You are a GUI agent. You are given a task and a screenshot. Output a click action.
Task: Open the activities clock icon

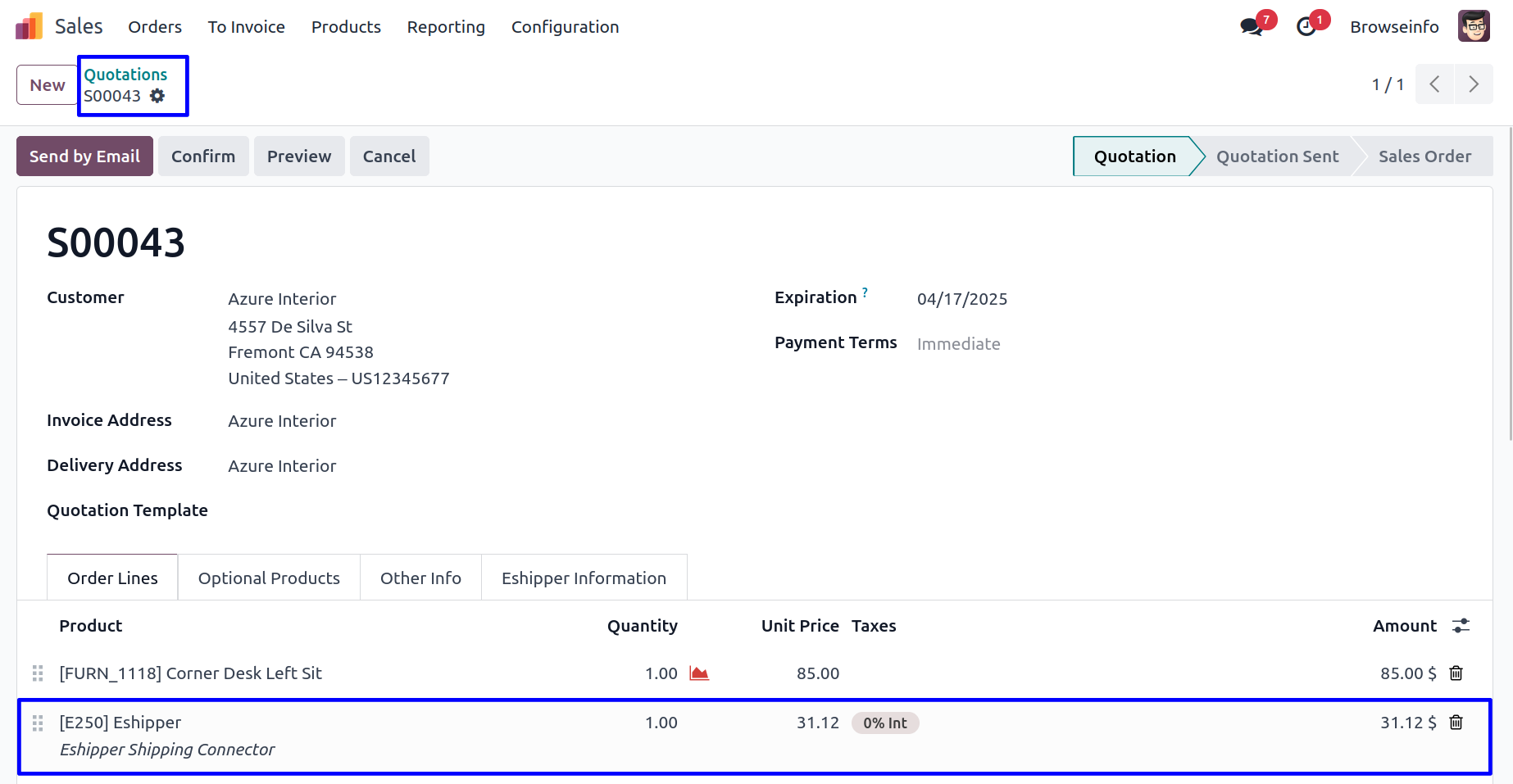(x=1306, y=27)
